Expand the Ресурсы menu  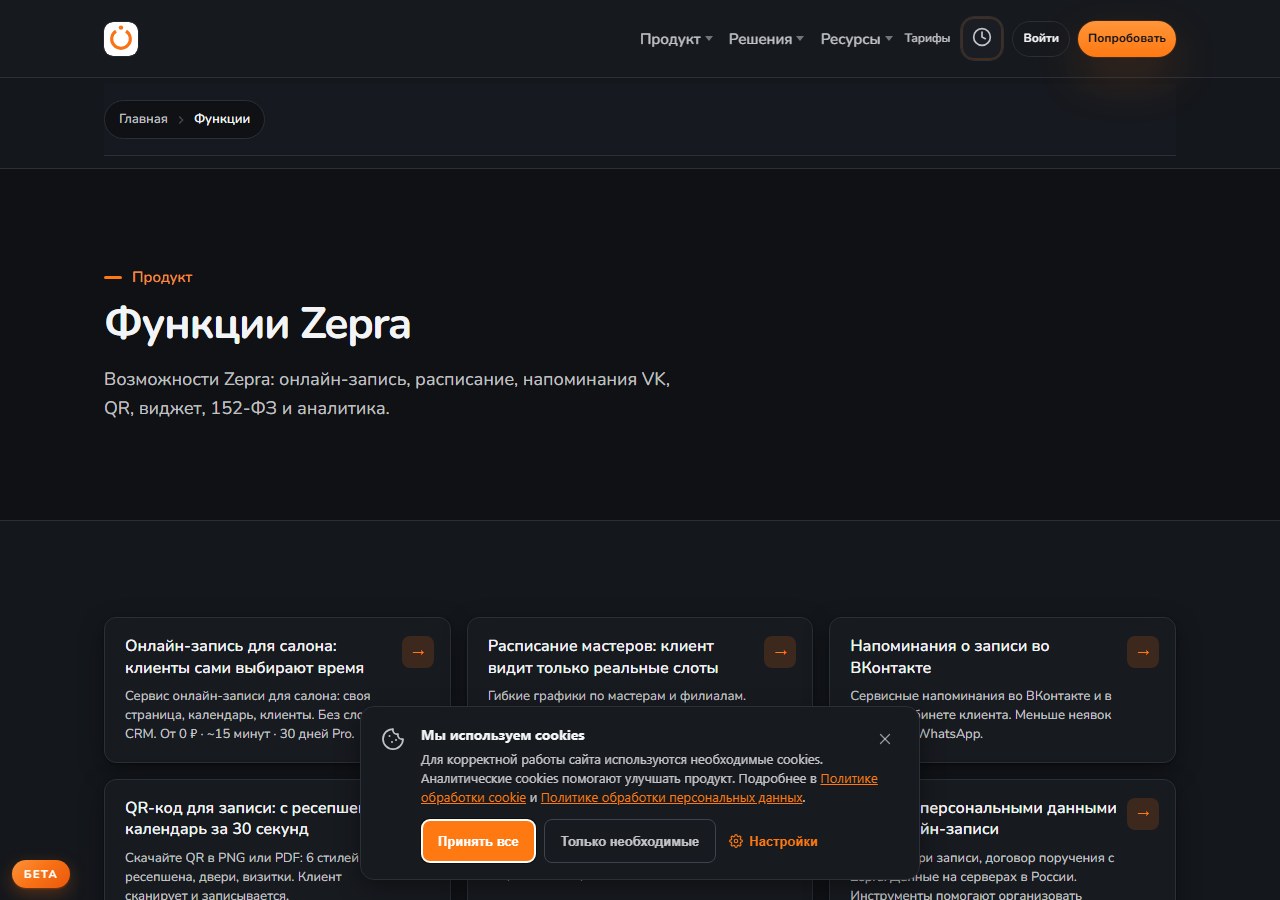856,39
